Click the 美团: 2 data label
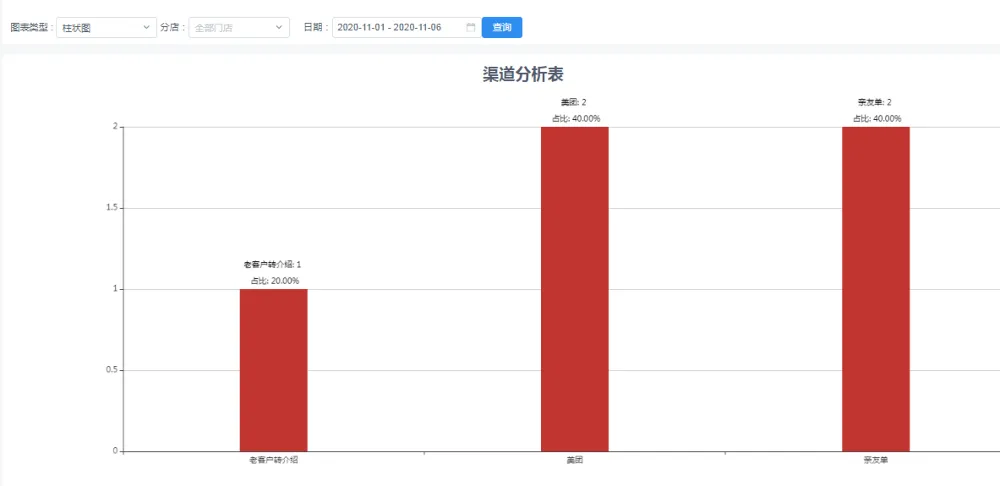Screen dimensions: 1000x486 [x=574, y=102]
